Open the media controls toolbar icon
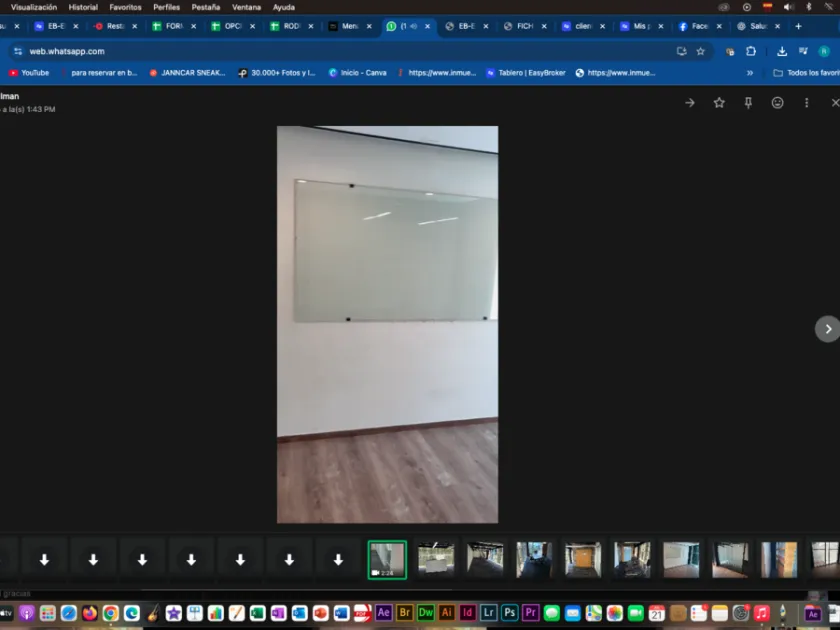The width and height of the screenshot is (840, 630). 803,51
